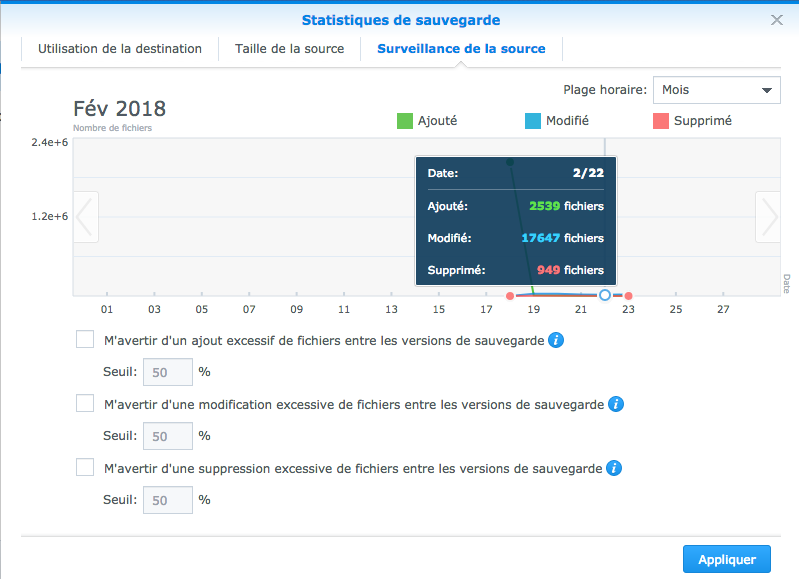The height and width of the screenshot is (579, 799).
Task: Enable alert for excessive file deletion
Action: pyautogui.click(x=85, y=467)
